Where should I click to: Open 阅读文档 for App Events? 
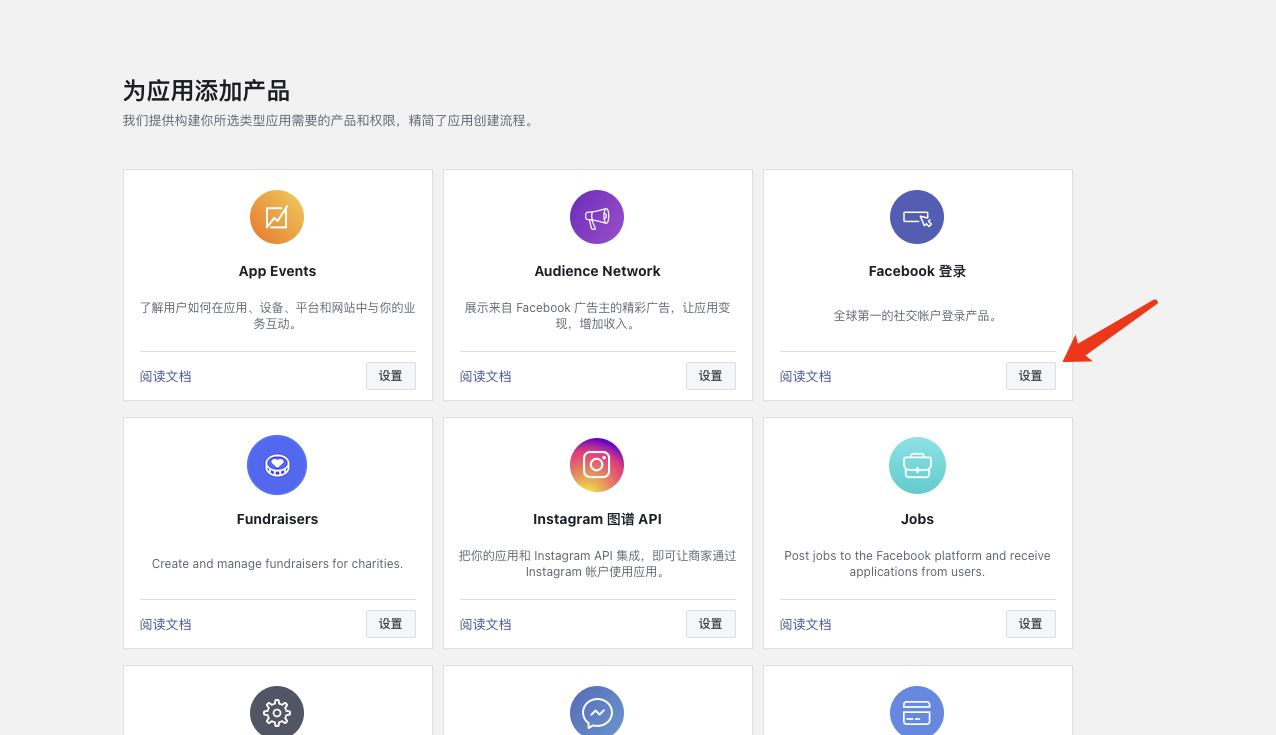pyautogui.click(x=166, y=377)
